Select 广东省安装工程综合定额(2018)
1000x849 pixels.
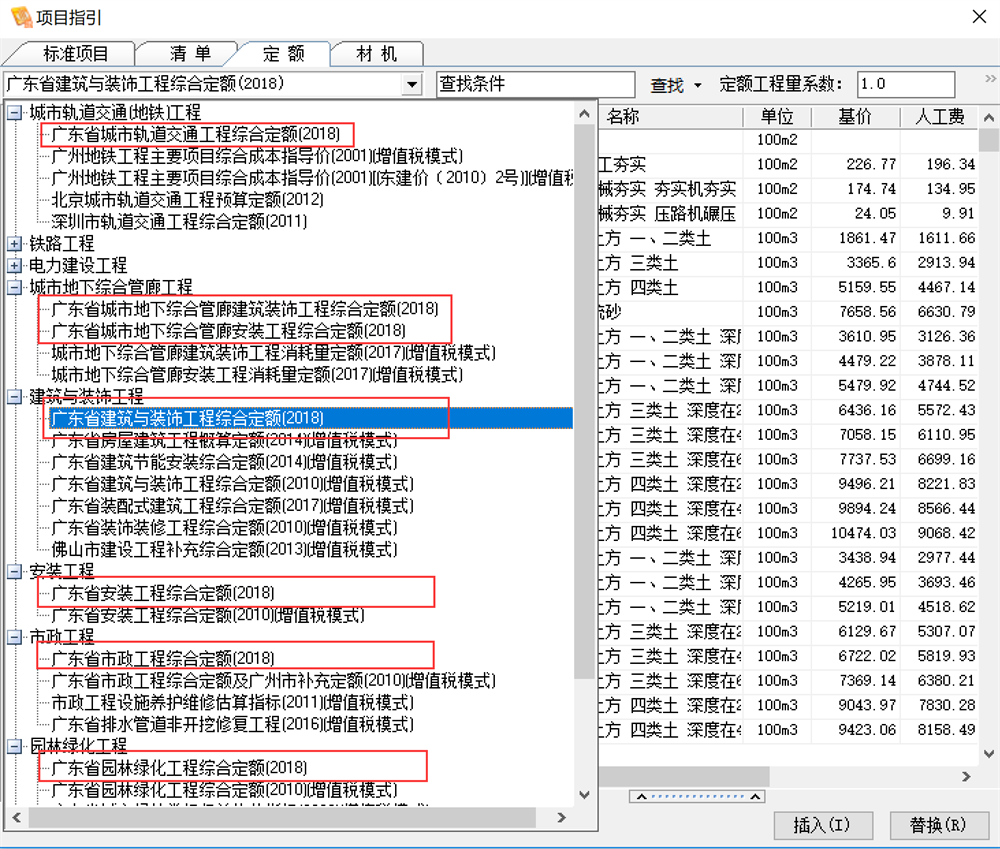coord(163,593)
